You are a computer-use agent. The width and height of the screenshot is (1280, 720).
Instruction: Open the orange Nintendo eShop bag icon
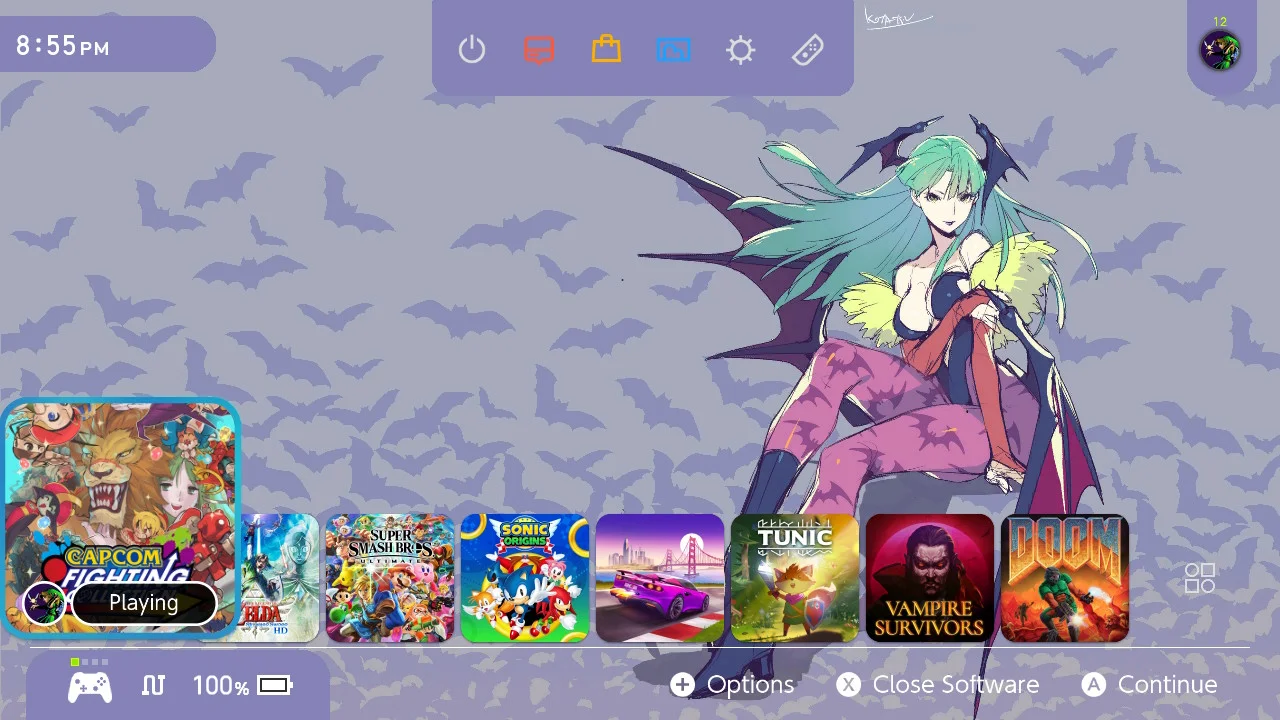[606, 48]
